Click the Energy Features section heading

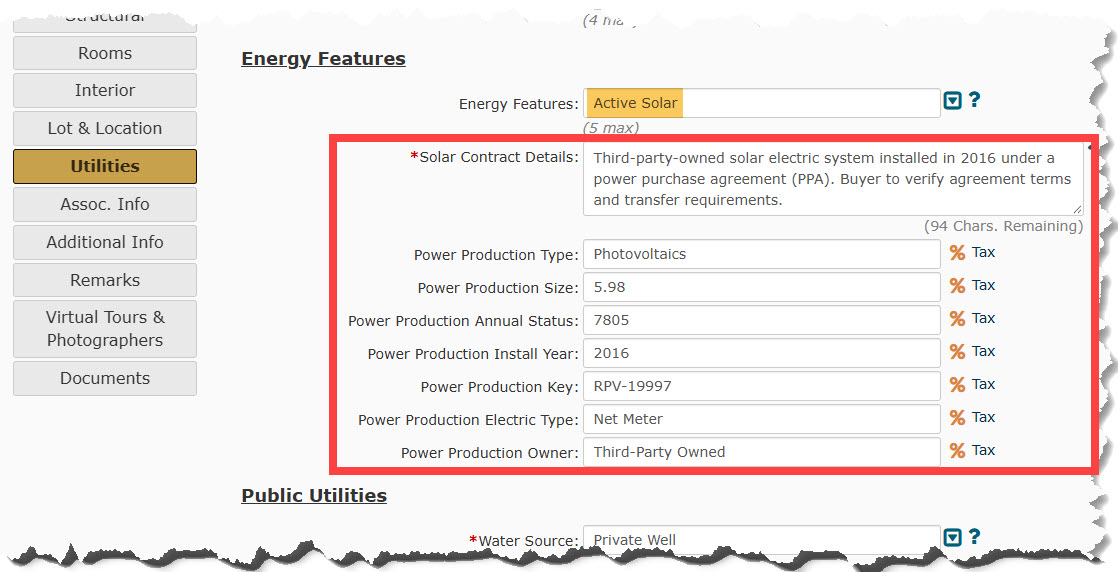[323, 58]
